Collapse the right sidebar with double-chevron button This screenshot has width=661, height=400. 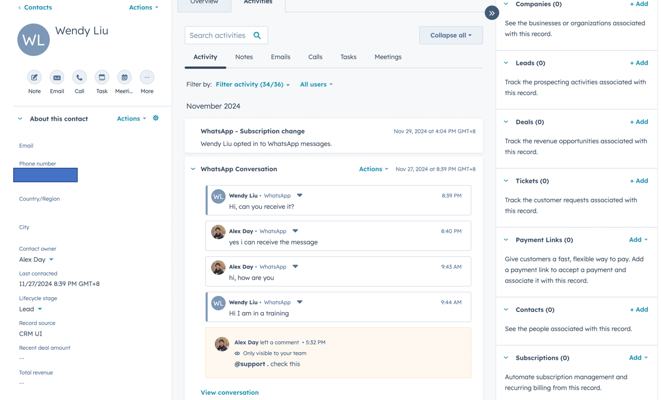tap(492, 13)
